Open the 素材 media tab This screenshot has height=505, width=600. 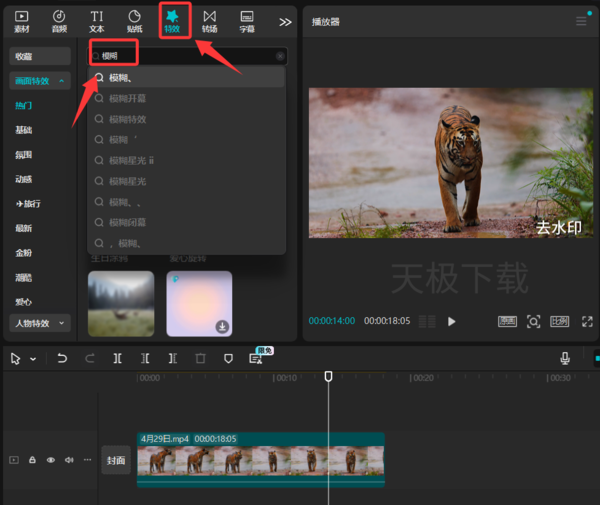(x=22, y=20)
